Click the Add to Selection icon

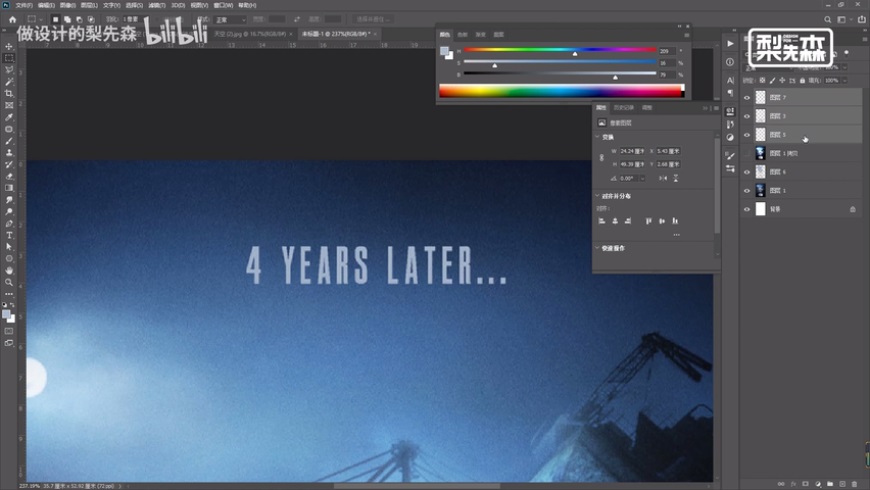[x=67, y=19]
